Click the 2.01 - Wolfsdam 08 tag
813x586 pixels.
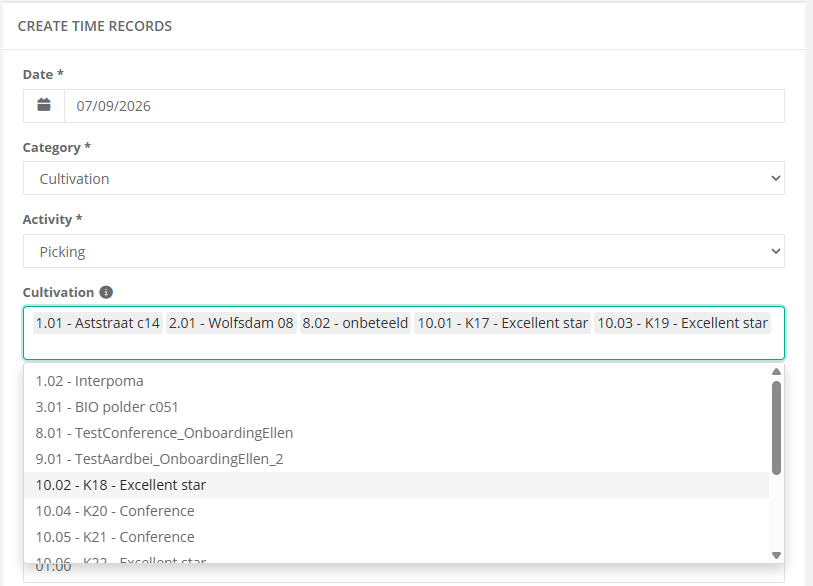click(x=231, y=323)
